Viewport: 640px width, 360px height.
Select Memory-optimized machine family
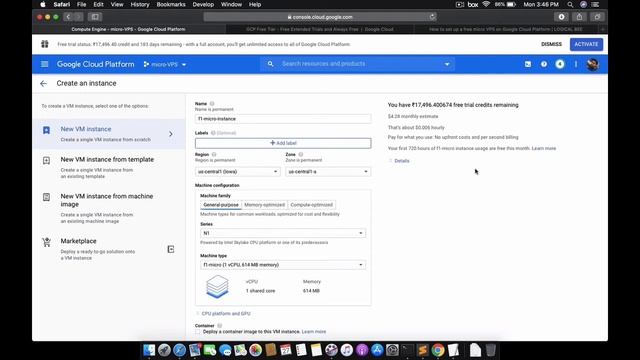264,205
